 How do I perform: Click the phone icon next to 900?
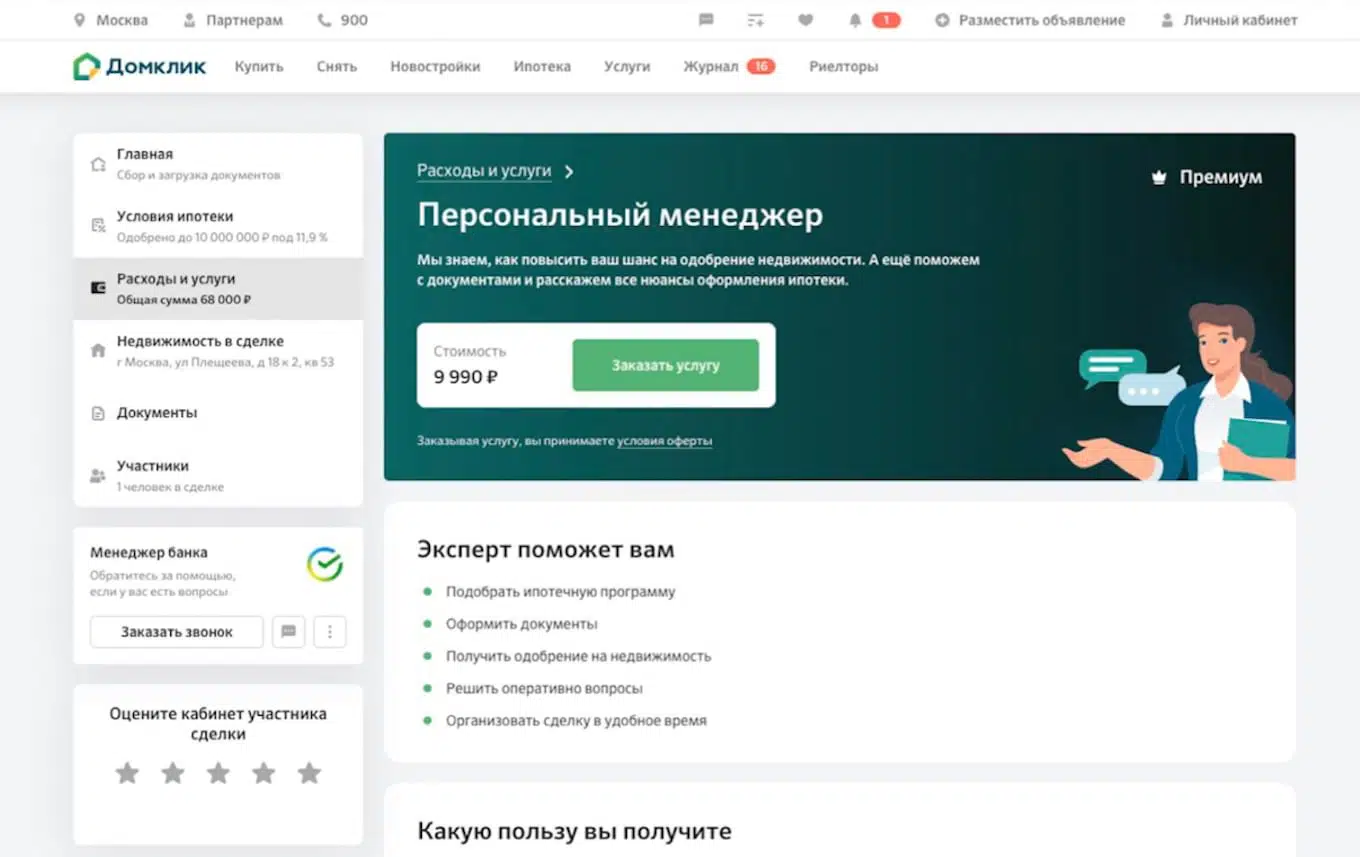coord(323,20)
